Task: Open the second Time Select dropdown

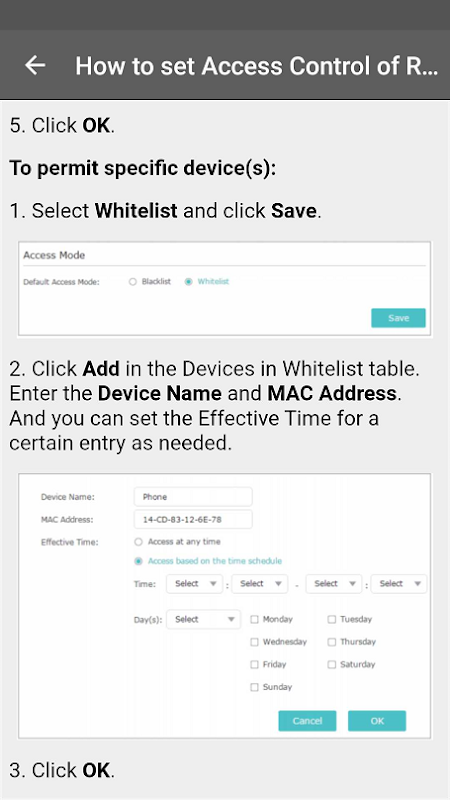Action: [259, 584]
